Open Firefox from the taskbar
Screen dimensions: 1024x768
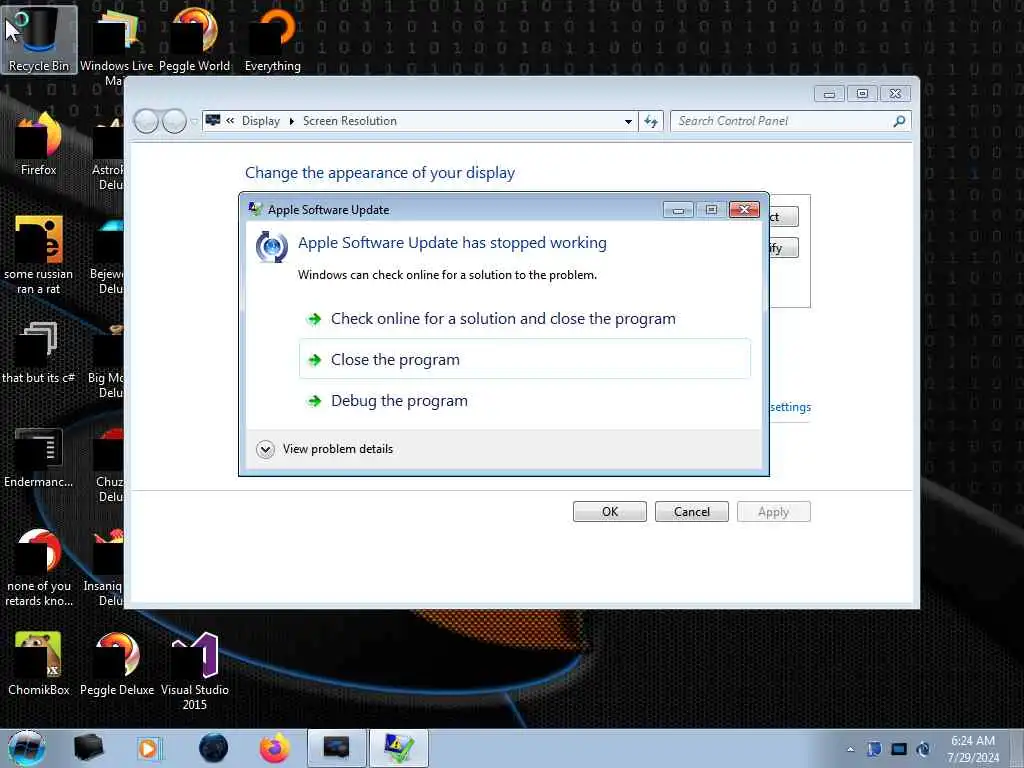[x=274, y=748]
